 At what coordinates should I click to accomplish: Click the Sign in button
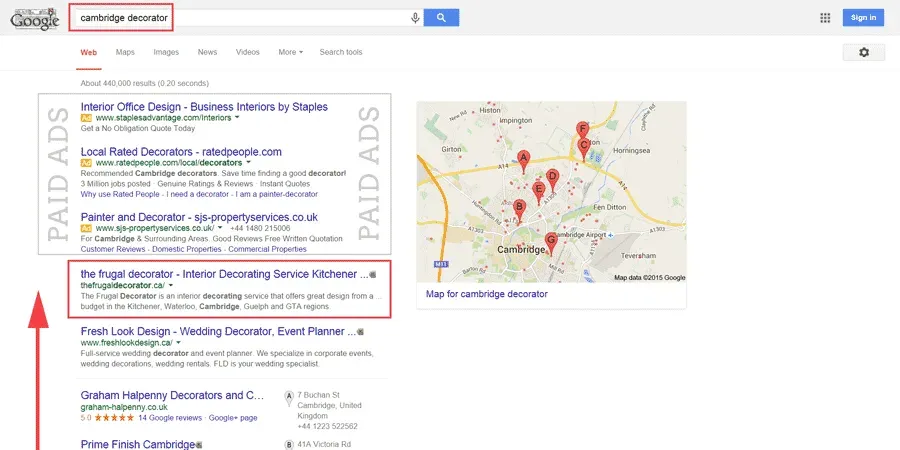tap(863, 18)
